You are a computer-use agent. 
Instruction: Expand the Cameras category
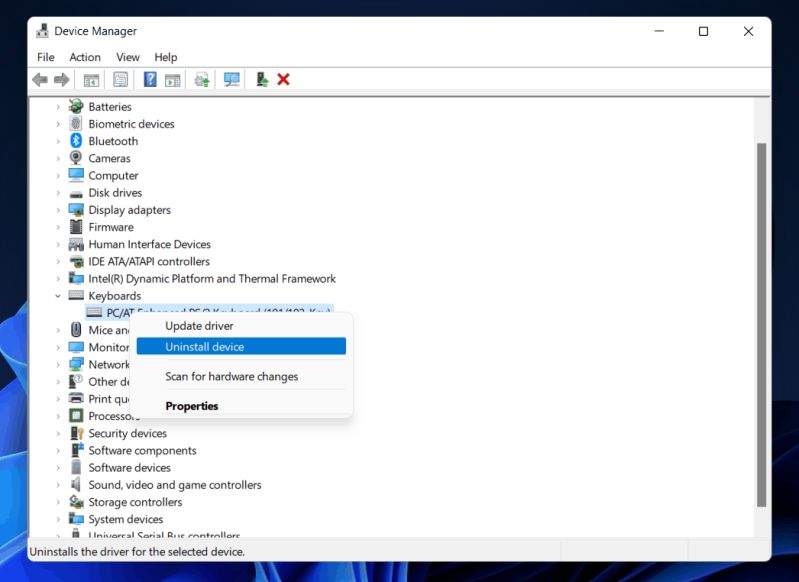(58, 158)
